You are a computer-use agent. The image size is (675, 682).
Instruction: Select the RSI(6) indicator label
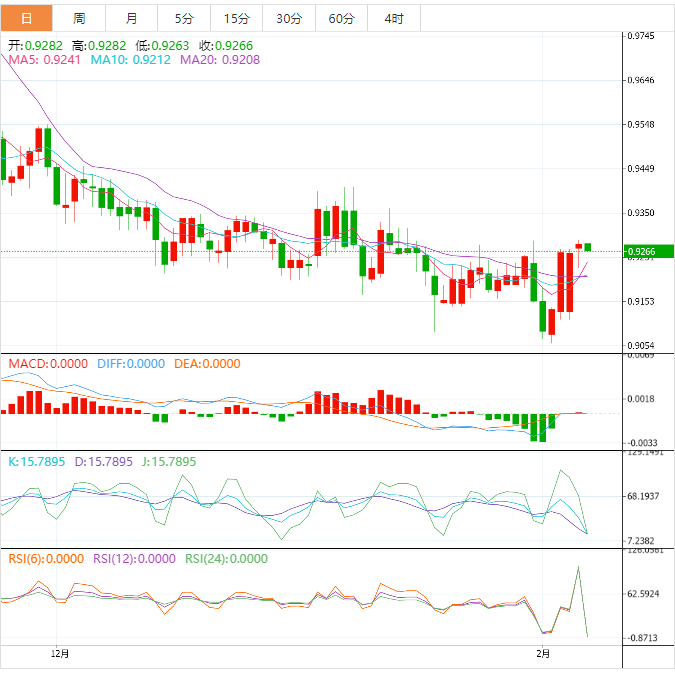point(46,559)
